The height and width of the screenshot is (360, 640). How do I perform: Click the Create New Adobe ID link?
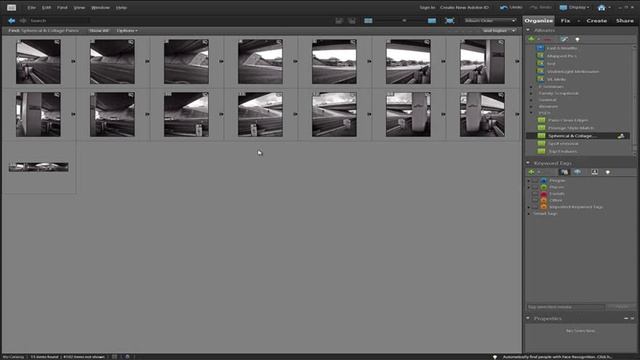coord(464,7)
